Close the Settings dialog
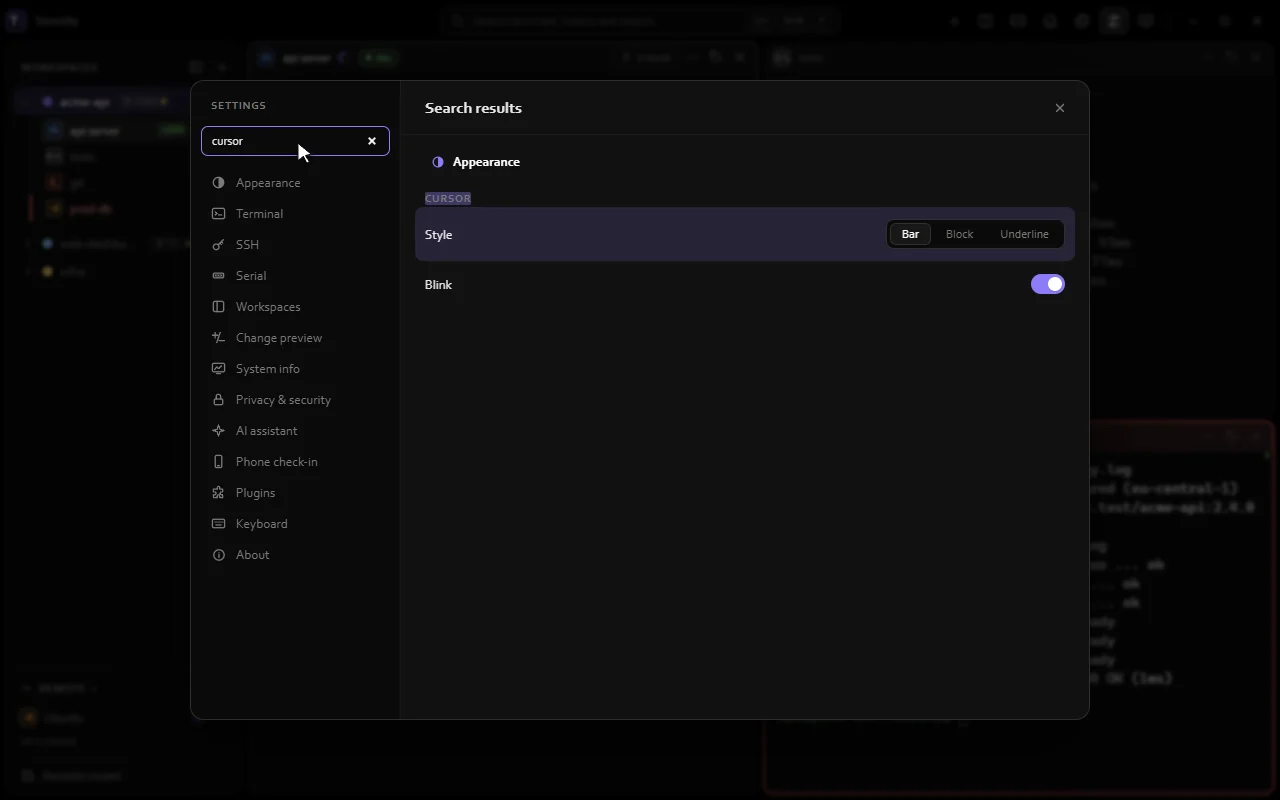Image resolution: width=1280 pixels, height=800 pixels. [1060, 108]
